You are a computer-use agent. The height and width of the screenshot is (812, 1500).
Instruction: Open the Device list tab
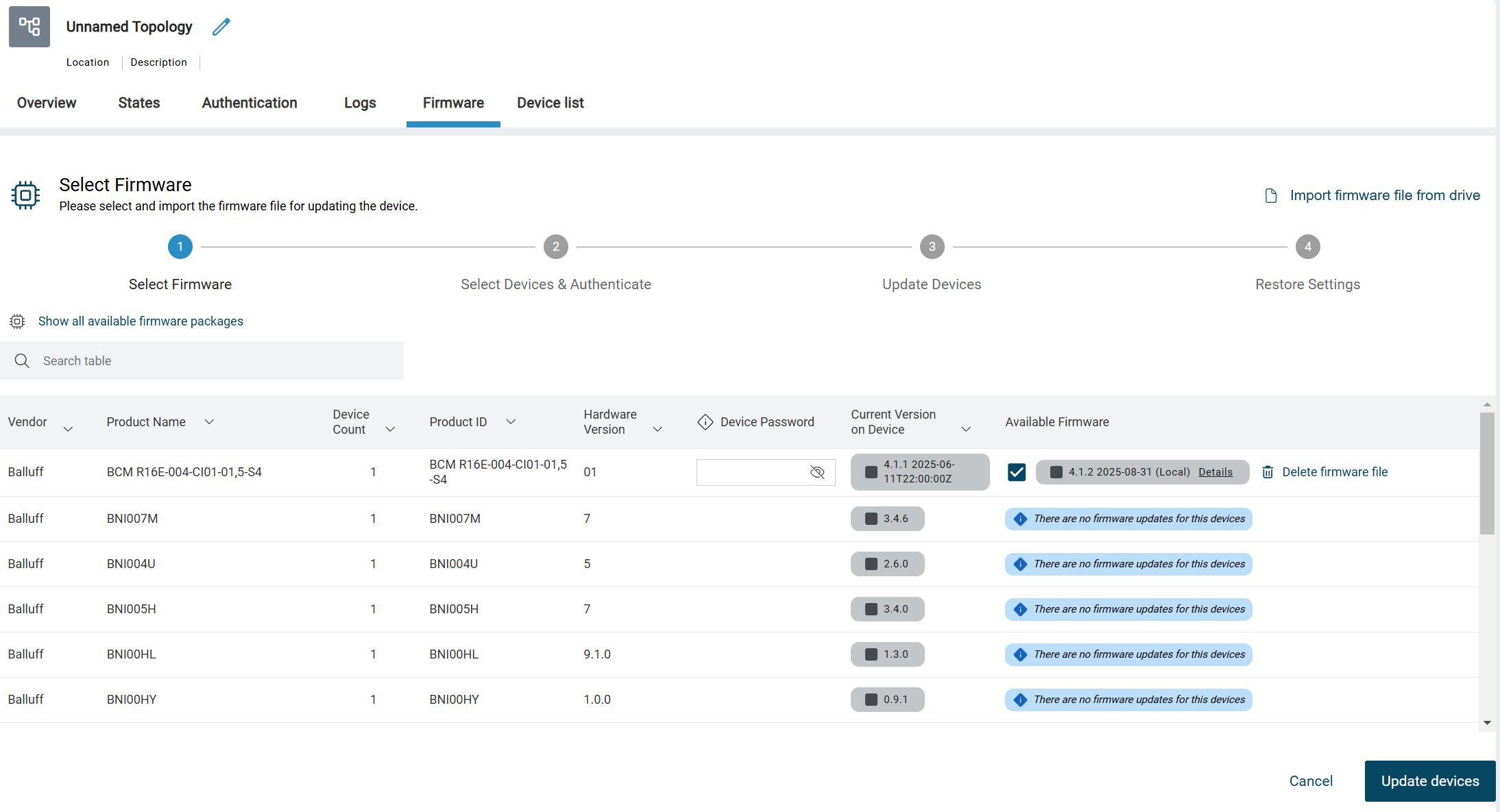pos(551,103)
